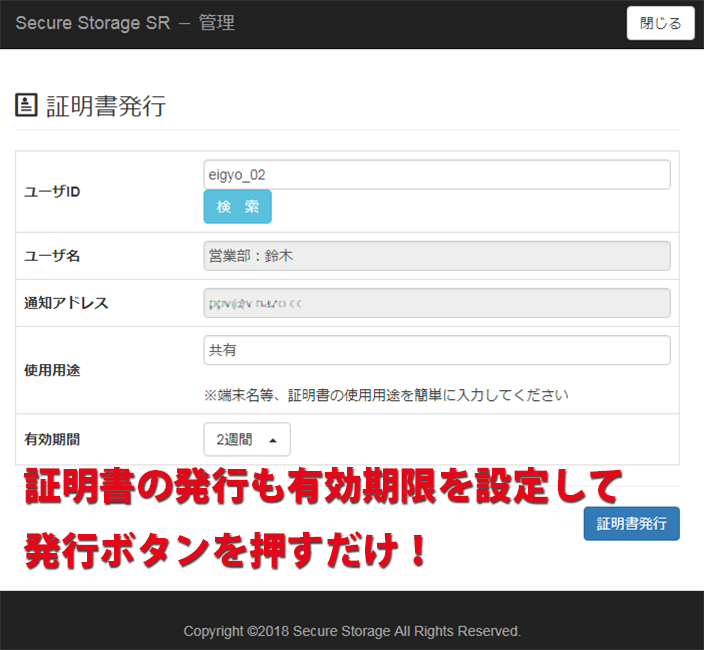Click the 管理 text in header bar
Viewport: 704px width, 650px height.
point(217,23)
